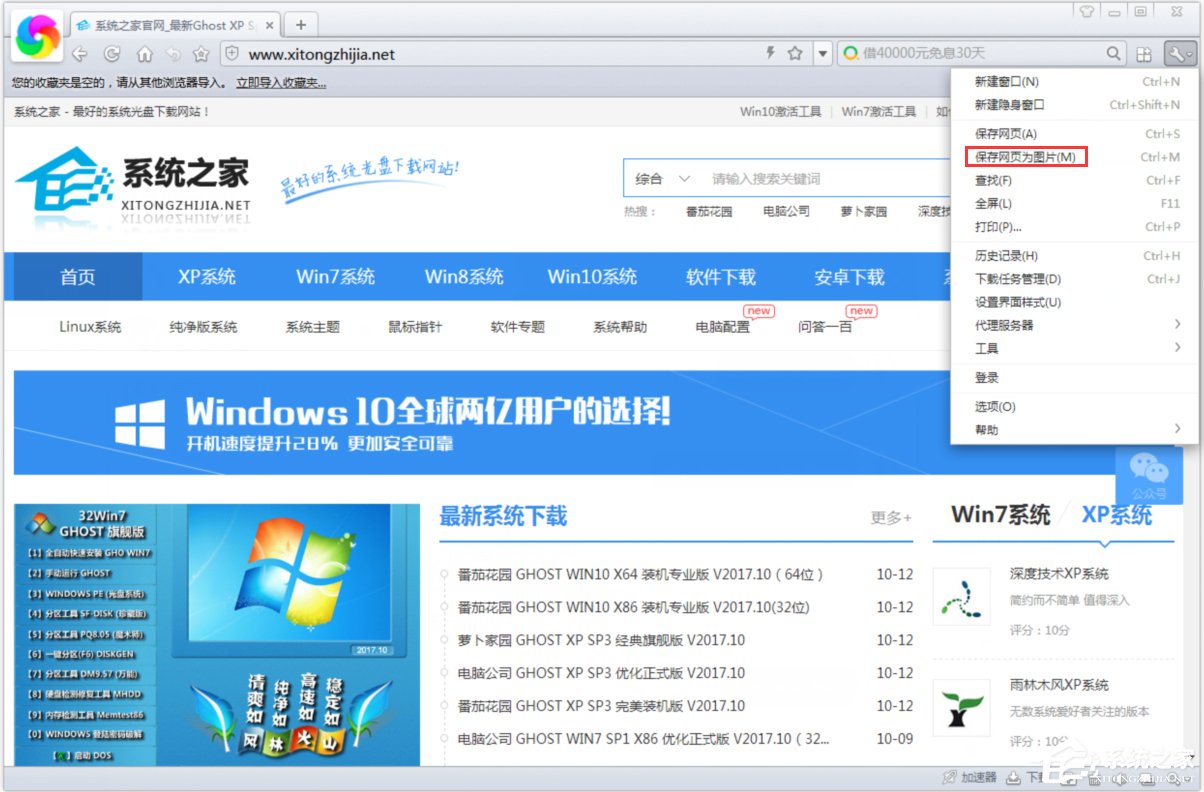
Task: Open the Win7激活工具 link
Action: (x=878, y=112)
